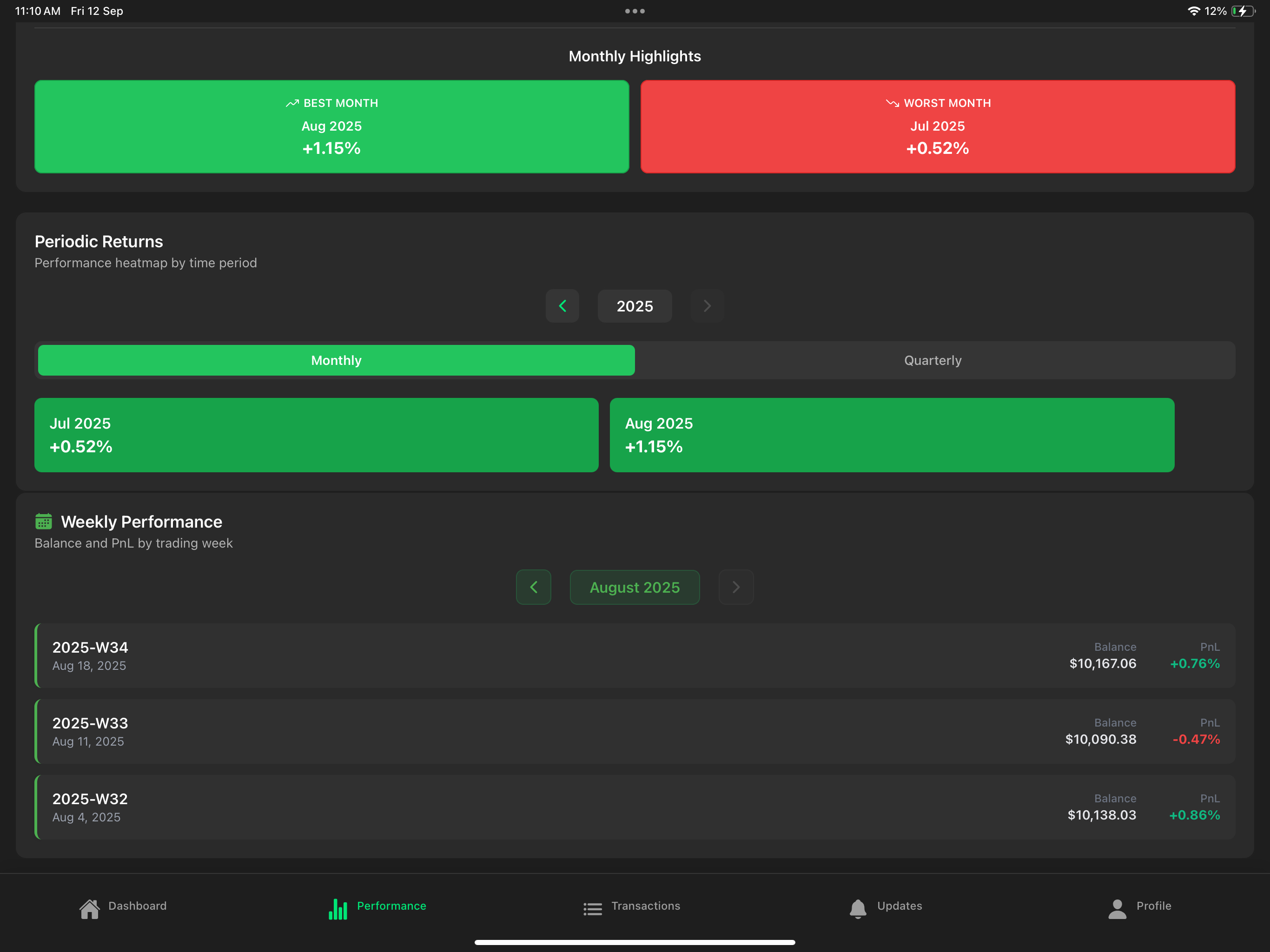Viewport: 1270px width, 952px height.
Task: Click the Best Month upward trend icon
Action: (x=292, y=103)
